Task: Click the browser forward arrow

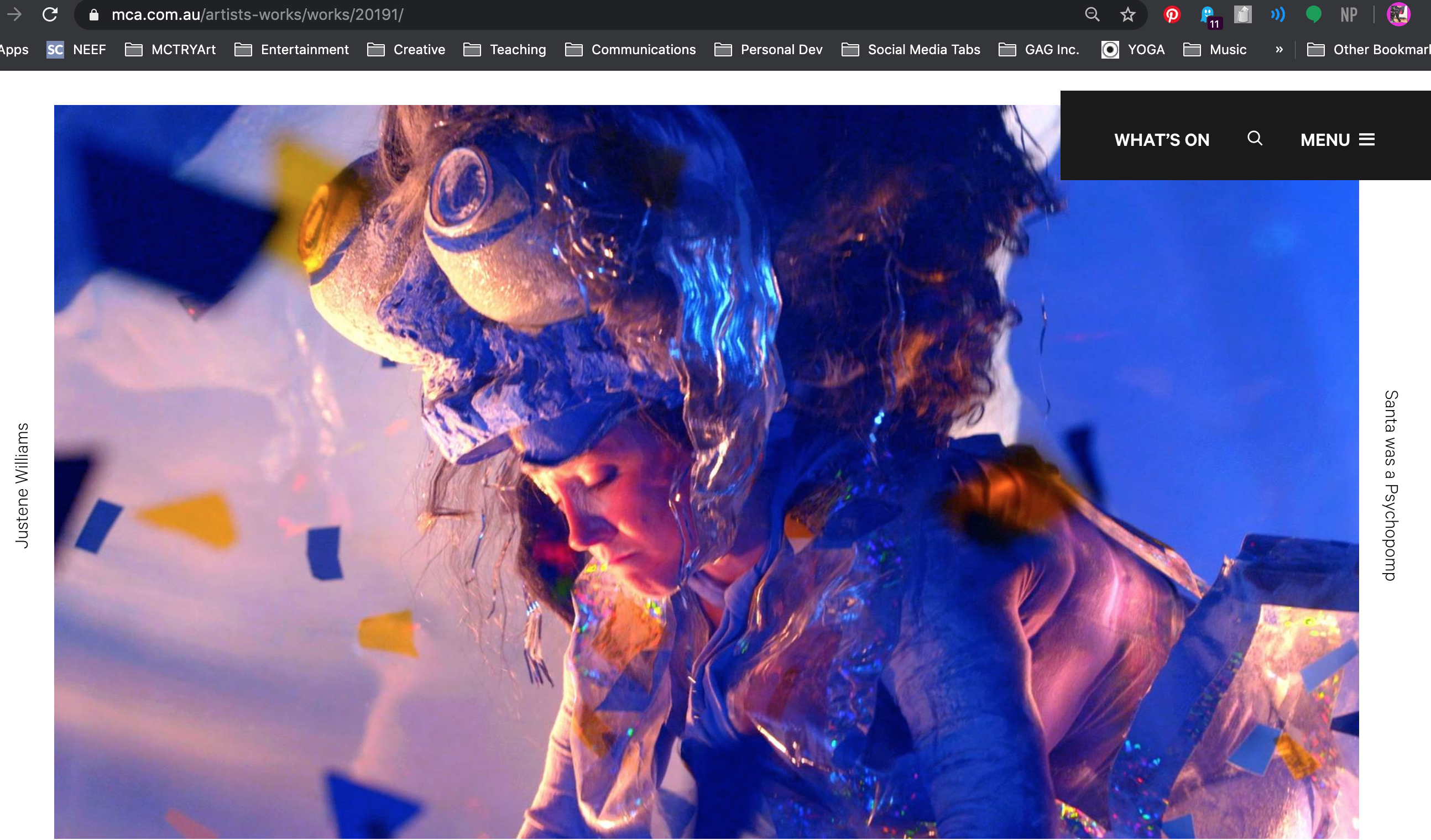Action: click(14, 14)
